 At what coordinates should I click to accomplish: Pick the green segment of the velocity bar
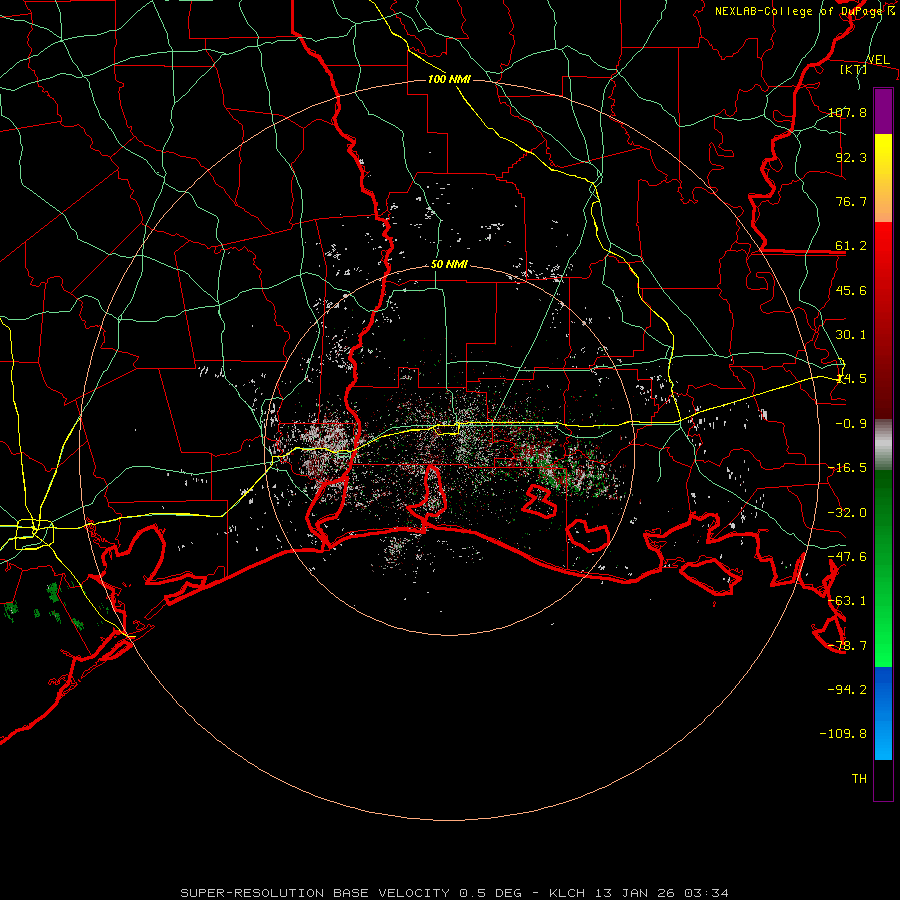(883, 568)
